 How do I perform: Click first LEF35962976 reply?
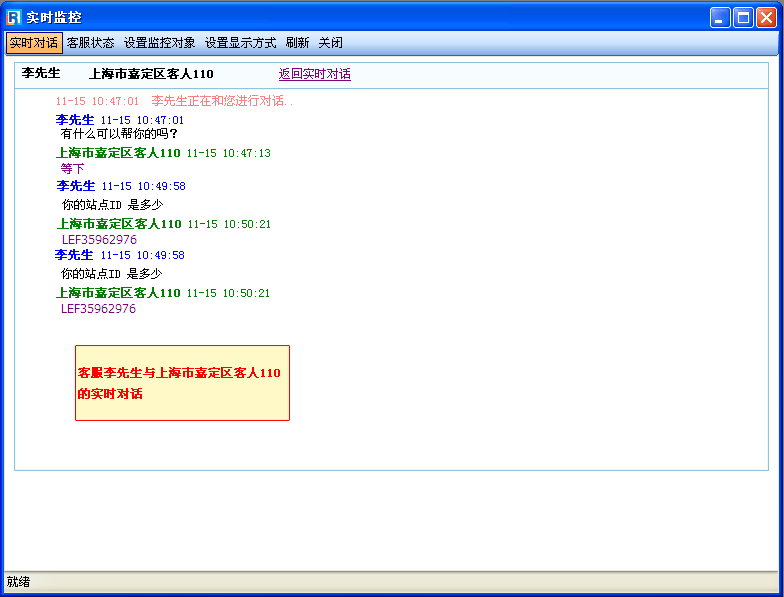tap(99, 240)
